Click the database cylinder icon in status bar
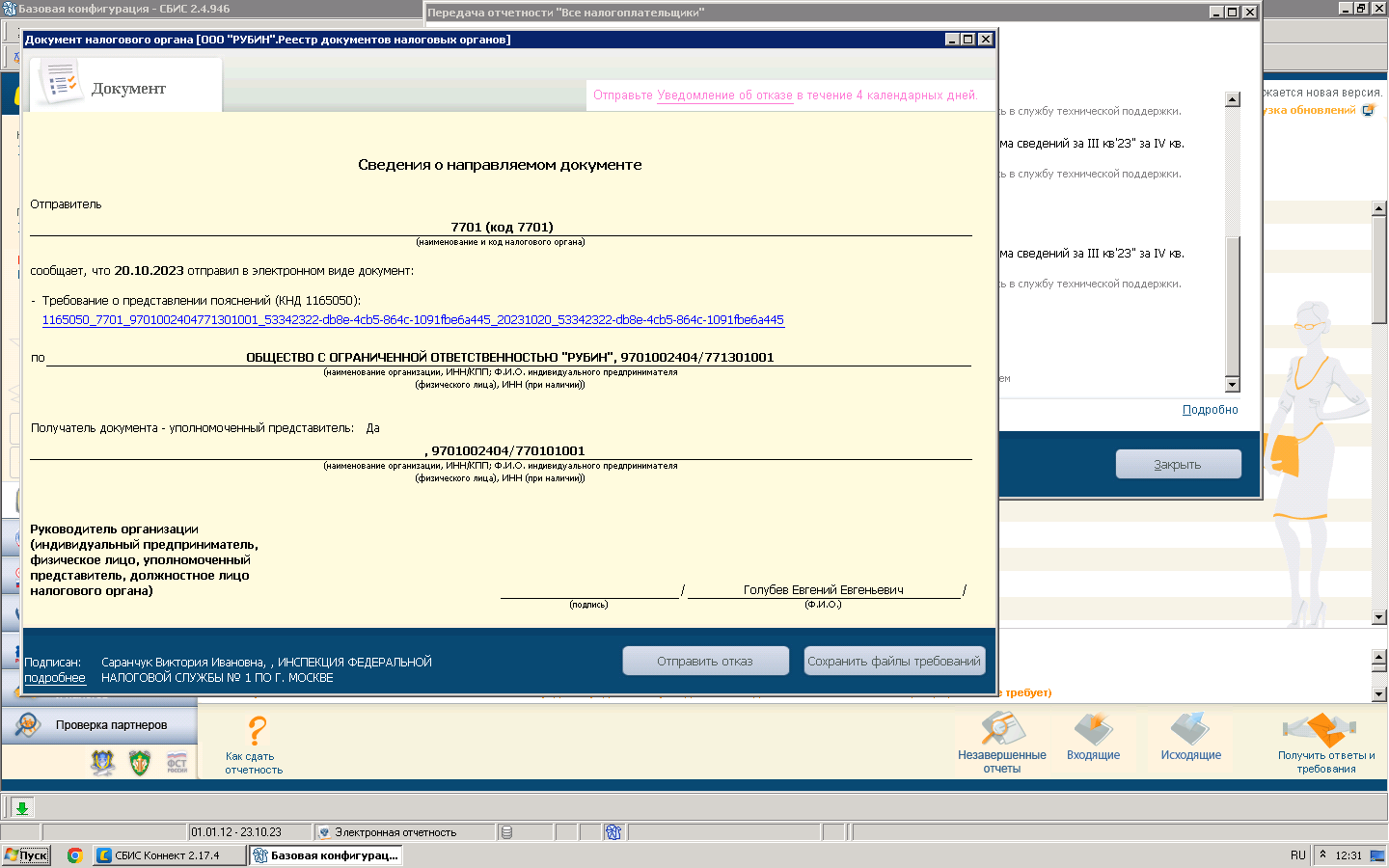Image resolution: width=1389 pixels, height=868 pixels. click(x=507, y=832)
